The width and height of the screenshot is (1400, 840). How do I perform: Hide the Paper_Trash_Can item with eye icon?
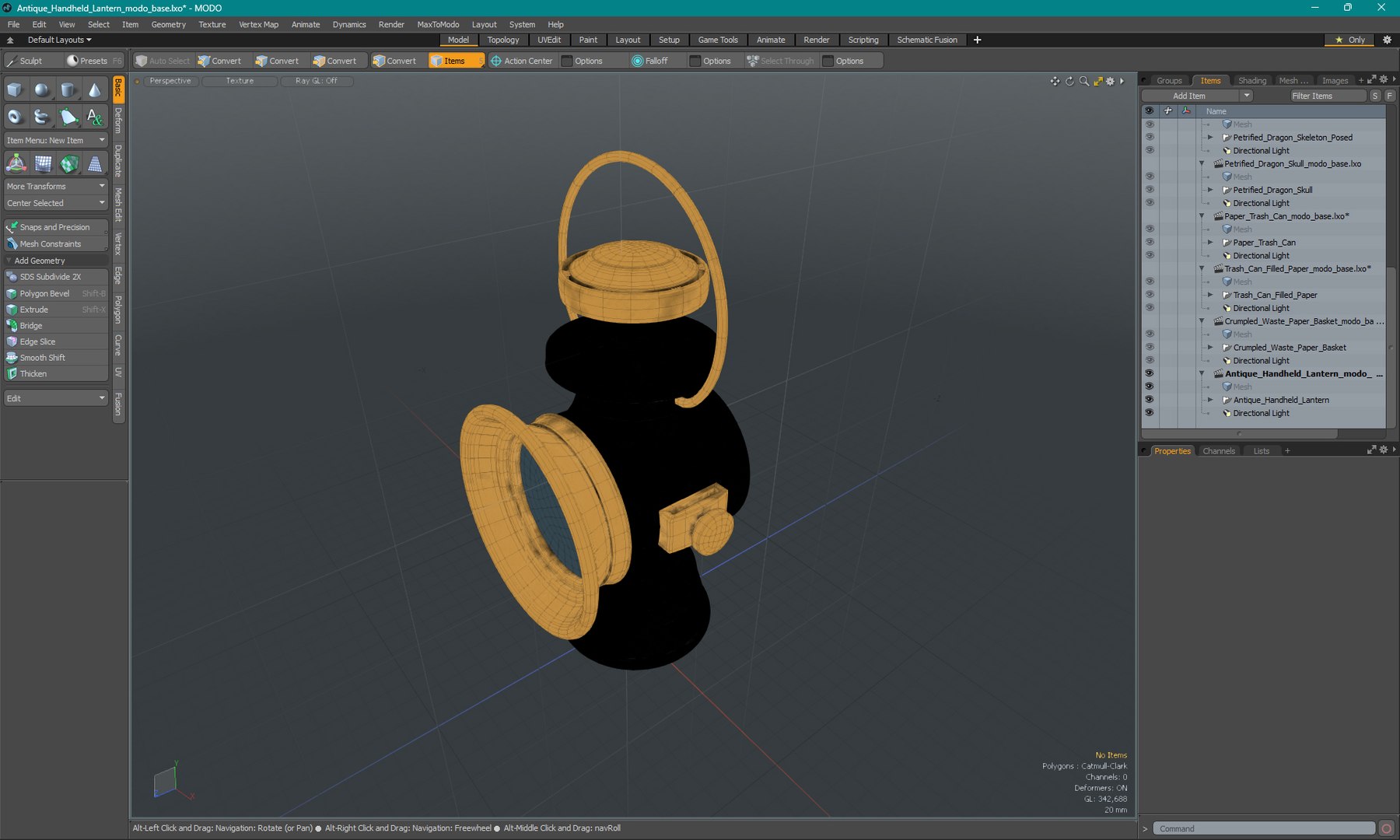point(1149,243)
